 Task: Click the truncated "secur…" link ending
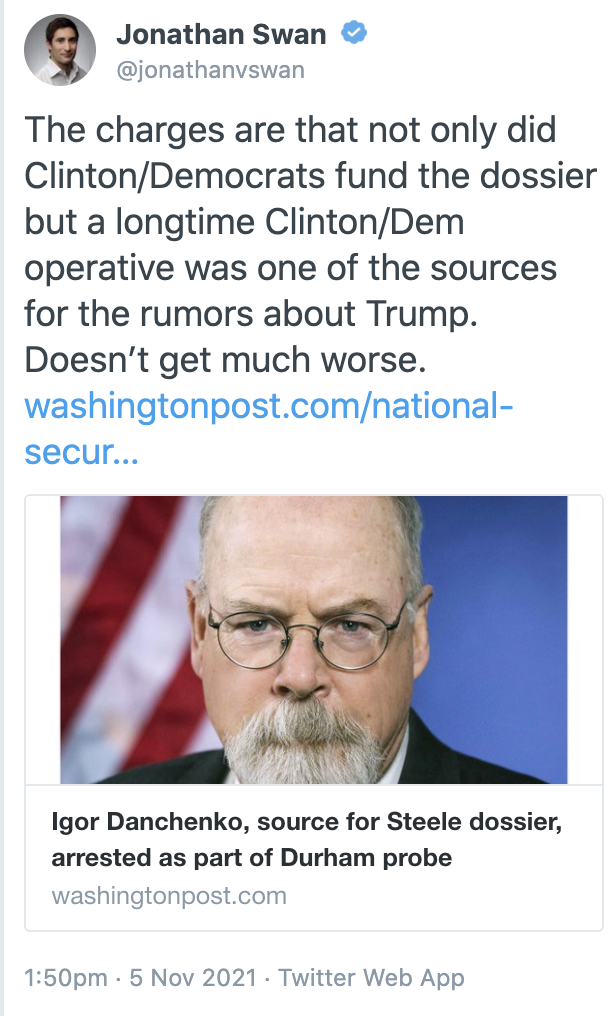point(81,453)
